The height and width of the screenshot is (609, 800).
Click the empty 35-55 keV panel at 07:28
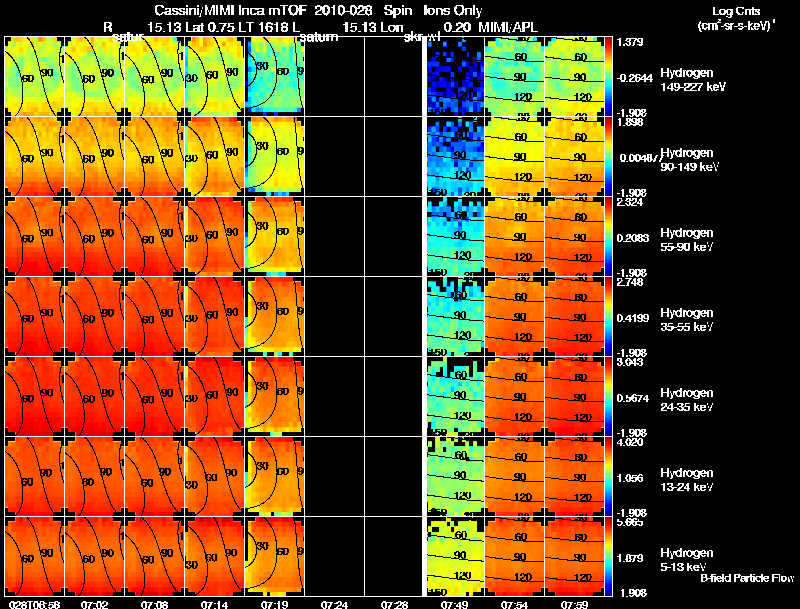pos(394,316)
